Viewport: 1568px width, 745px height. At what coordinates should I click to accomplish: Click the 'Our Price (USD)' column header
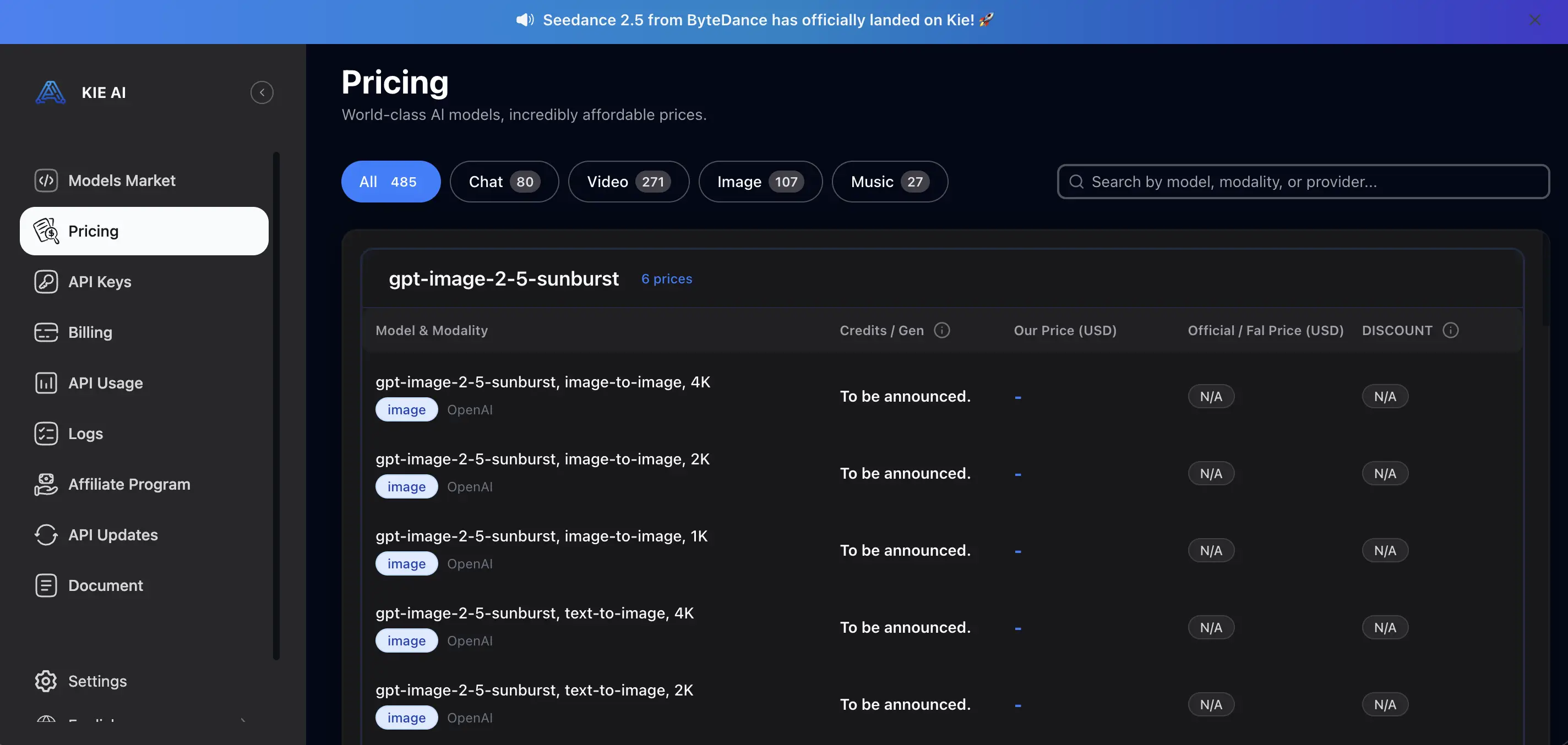pos(1065,330)
